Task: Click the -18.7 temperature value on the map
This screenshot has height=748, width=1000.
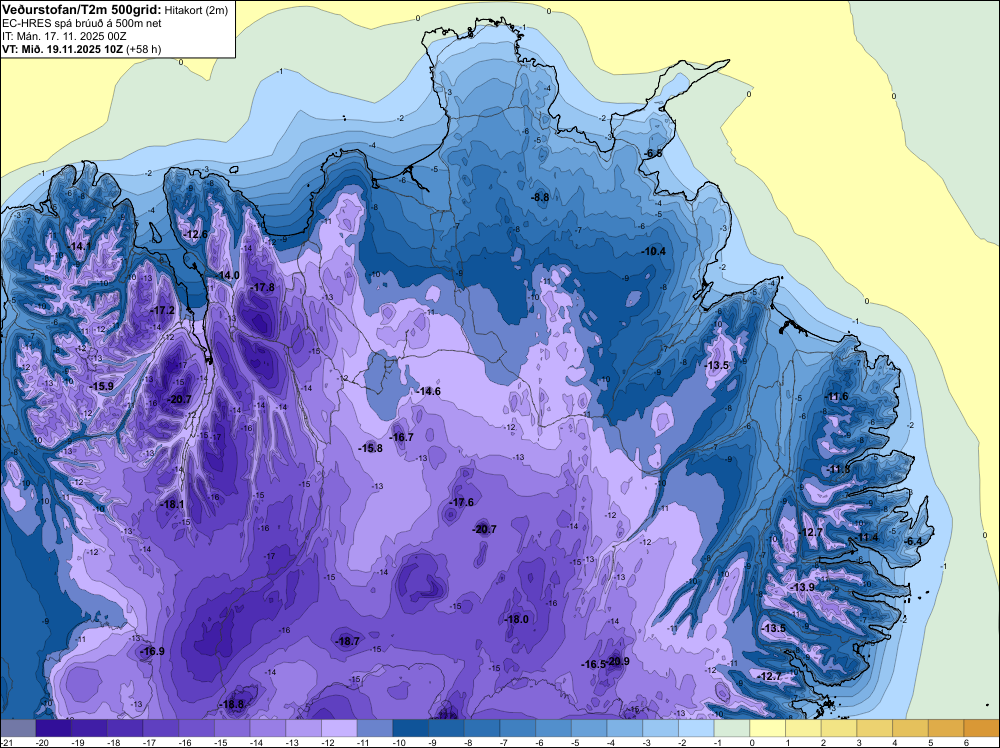Action: 348,642
